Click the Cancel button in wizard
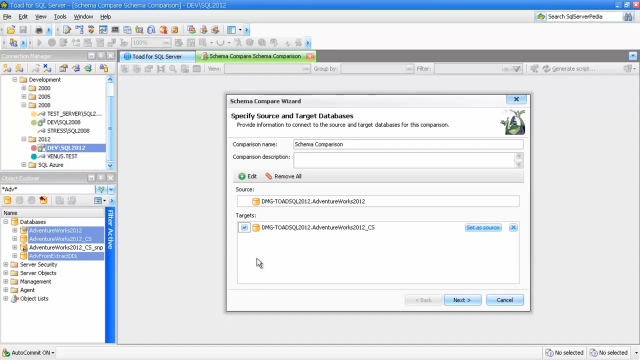Viewport: 640px width, 360px height. tap(504, 300)
